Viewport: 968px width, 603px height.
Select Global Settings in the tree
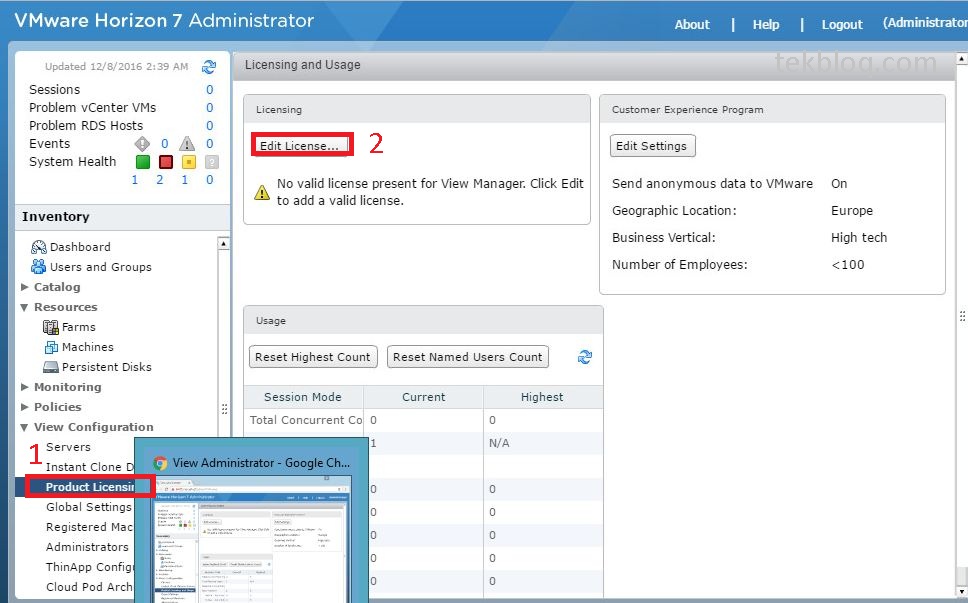(89, 507)
